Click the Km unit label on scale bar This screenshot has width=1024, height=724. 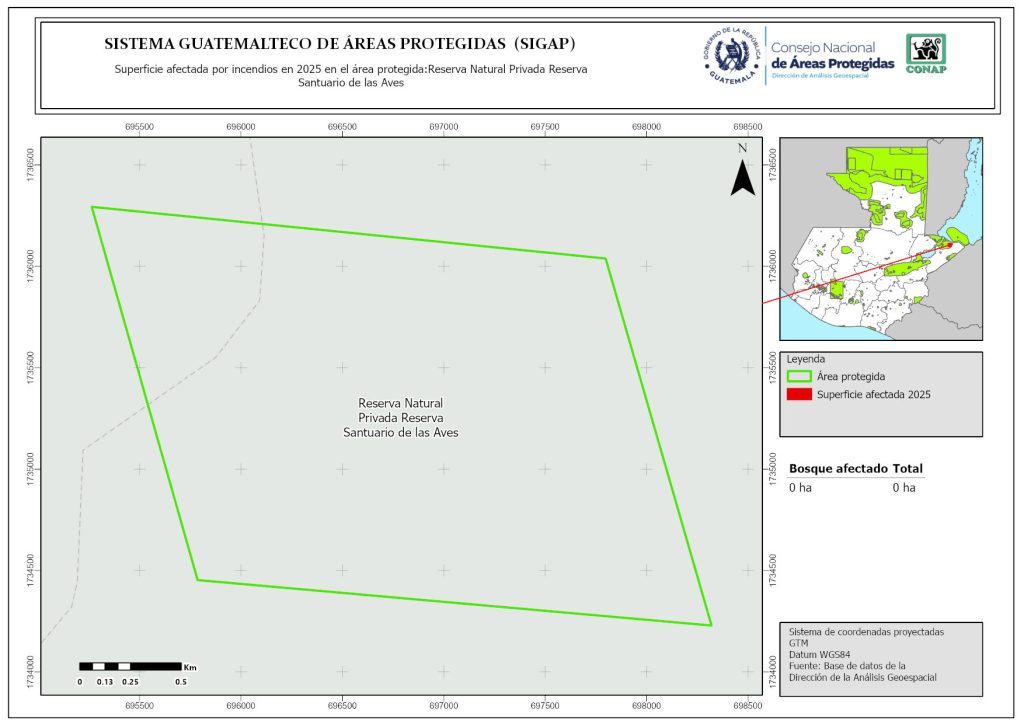coord(190,666)
